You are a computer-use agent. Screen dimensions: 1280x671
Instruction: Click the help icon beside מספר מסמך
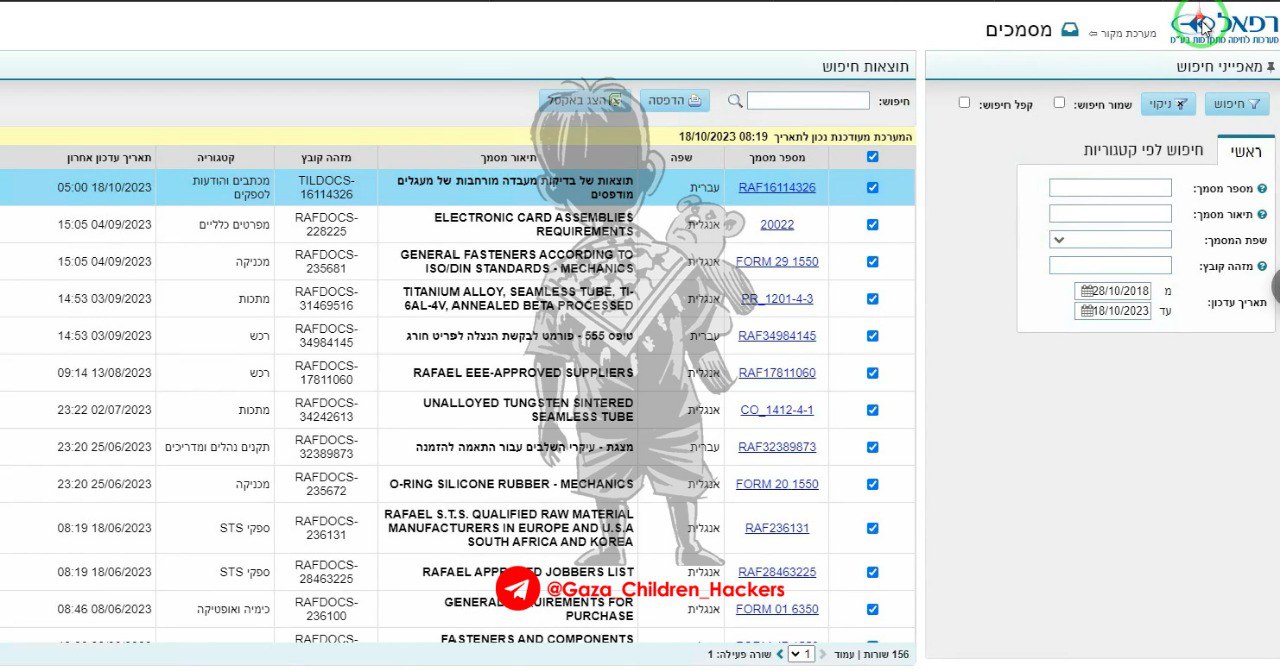(x=1261, y=188)
